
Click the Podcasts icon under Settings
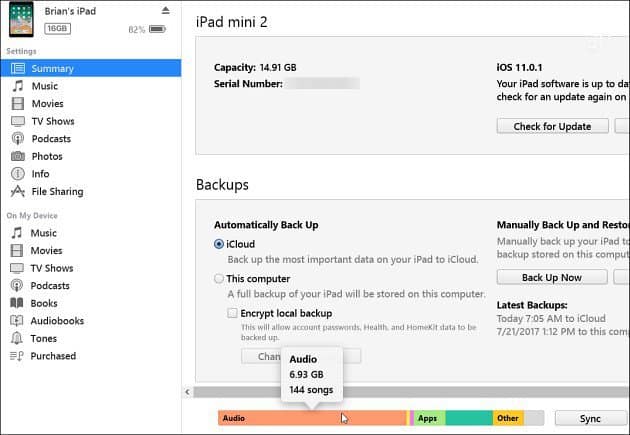pos(17,139)
